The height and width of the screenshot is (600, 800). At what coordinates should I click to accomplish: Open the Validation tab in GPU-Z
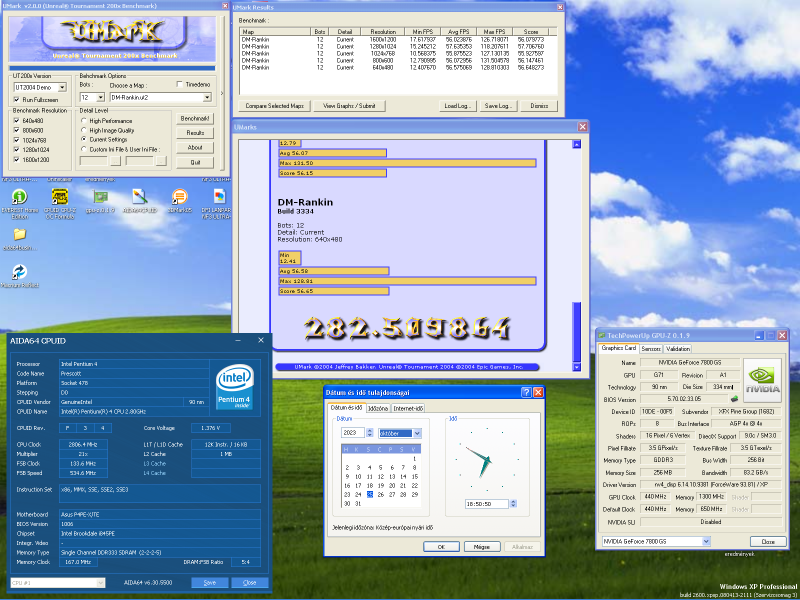(x=678, y=349)
